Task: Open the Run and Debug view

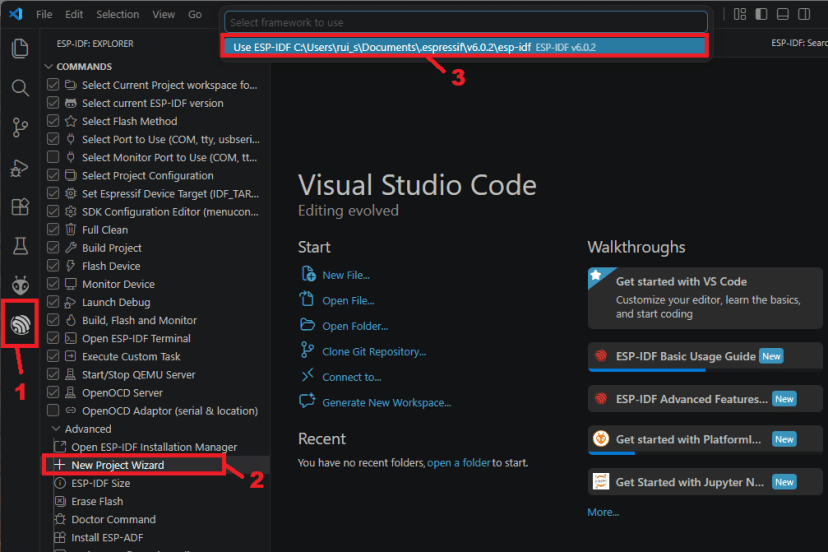Action: pos(20,167)
